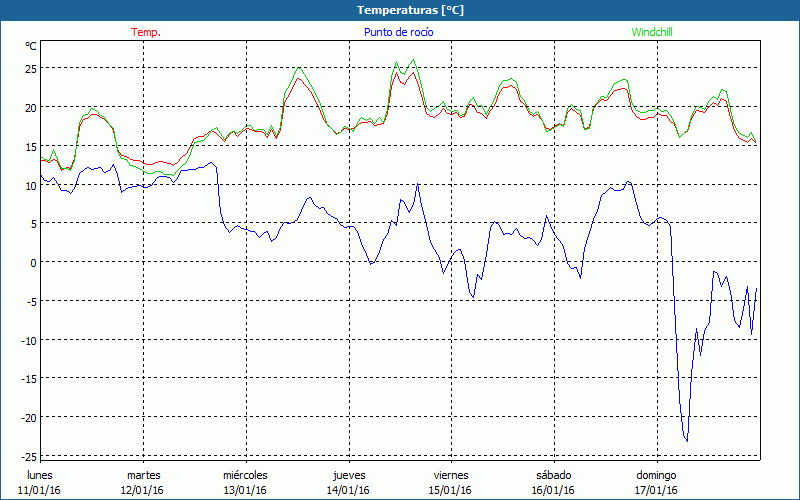Click the Temperaturas [ºC] chart title bar
The image size is (800, 500).
click(399, 10)
